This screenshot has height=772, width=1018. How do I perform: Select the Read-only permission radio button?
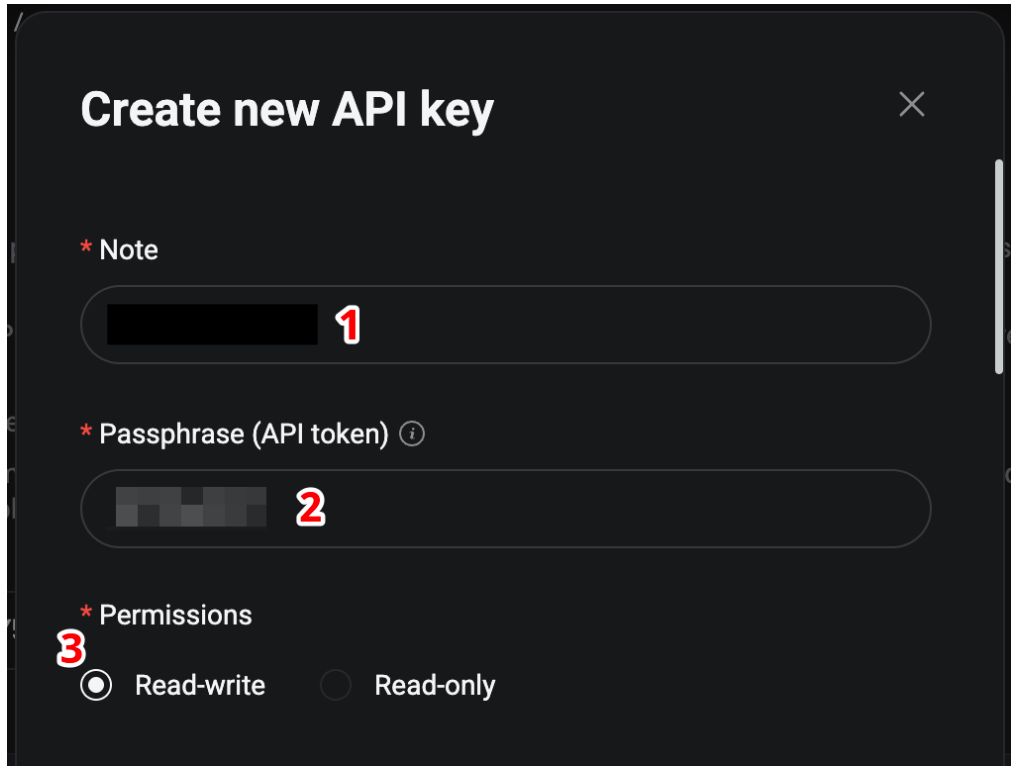336,685
